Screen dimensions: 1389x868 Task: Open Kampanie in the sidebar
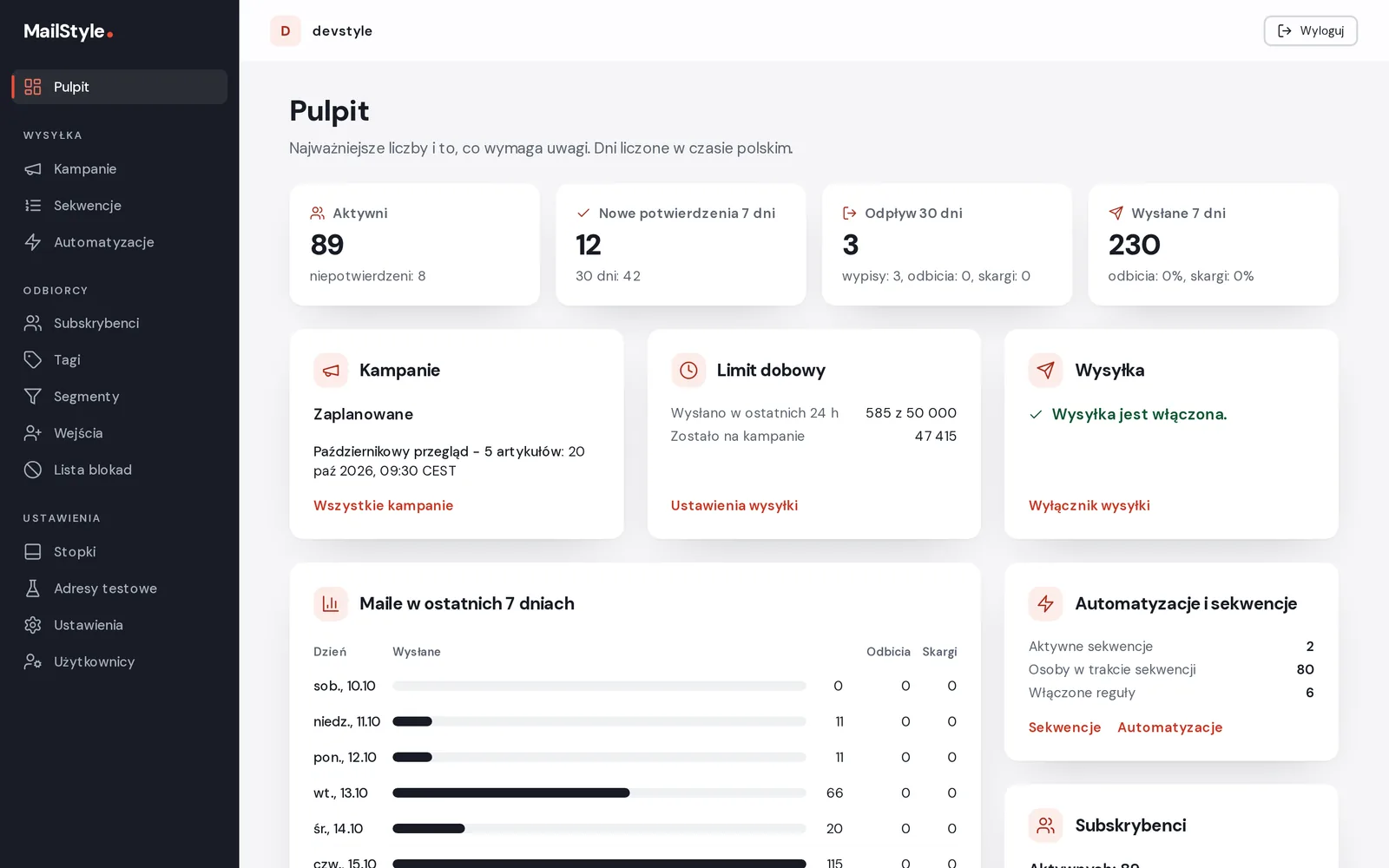[x=120, y=169]
